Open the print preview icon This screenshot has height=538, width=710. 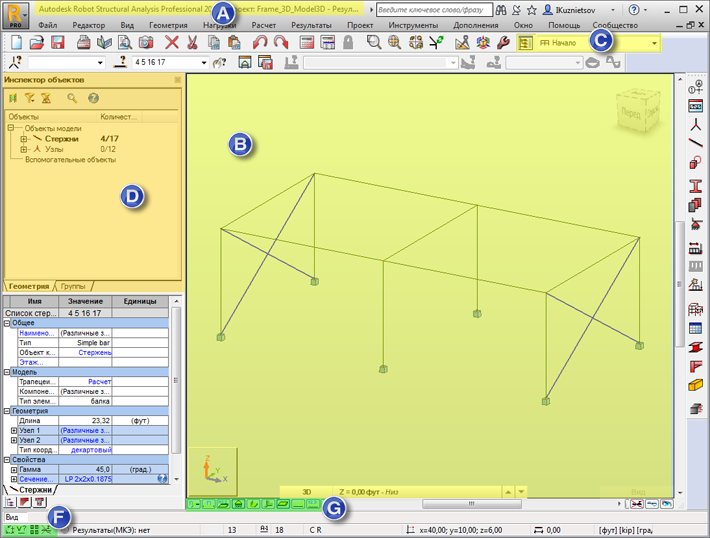tap(125, 43)
